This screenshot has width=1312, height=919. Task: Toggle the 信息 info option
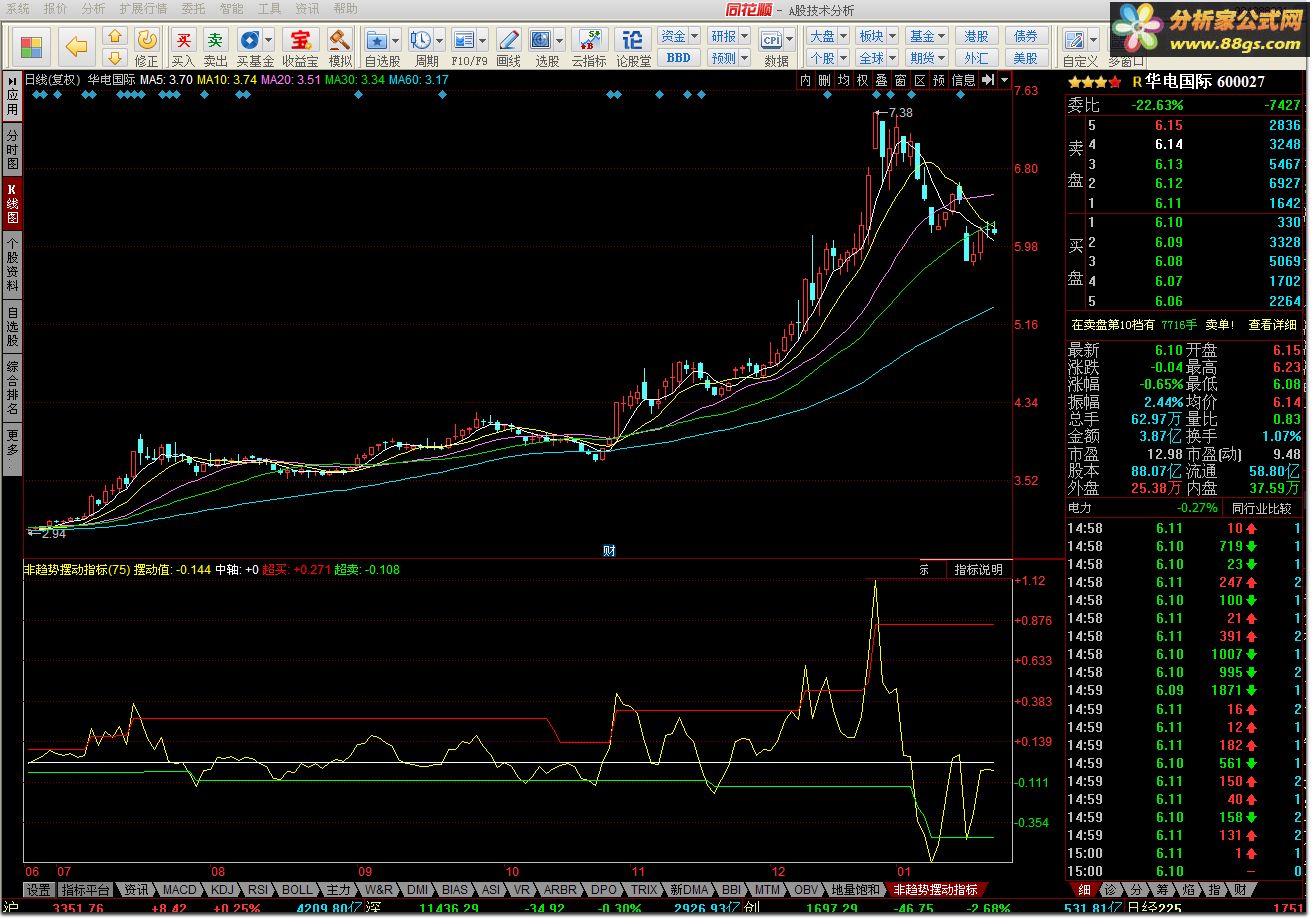coord(963,80)
